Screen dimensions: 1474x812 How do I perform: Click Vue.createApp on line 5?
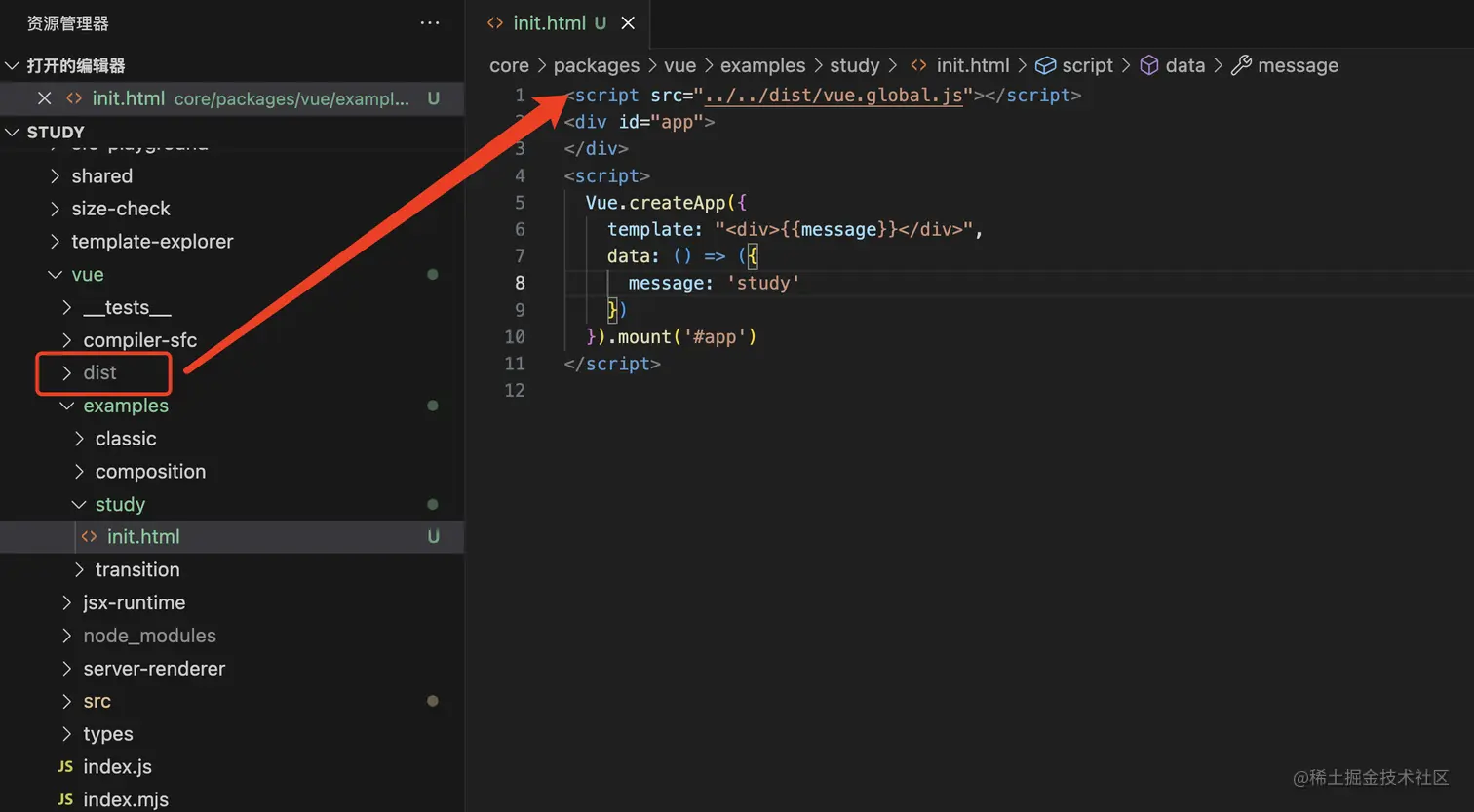click(656, 203)
